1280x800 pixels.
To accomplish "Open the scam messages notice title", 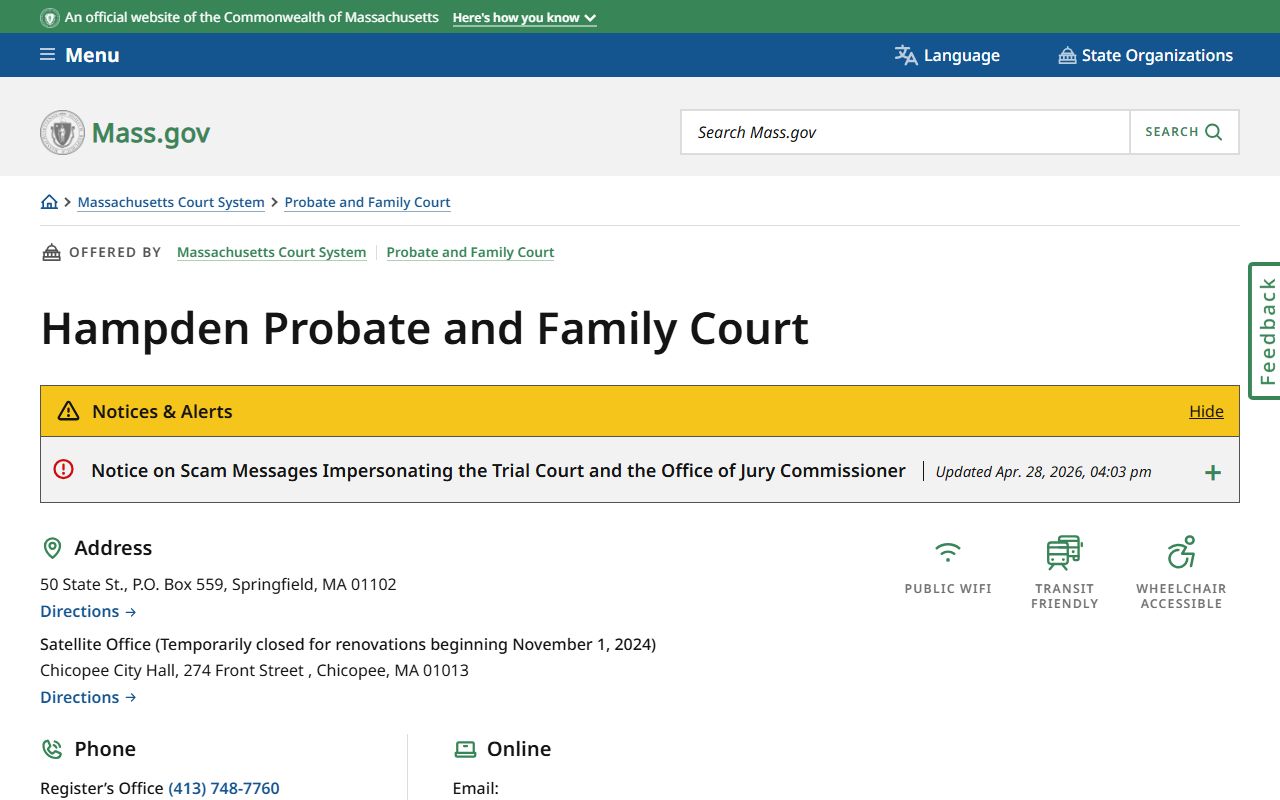I will [x=498, y=470].
